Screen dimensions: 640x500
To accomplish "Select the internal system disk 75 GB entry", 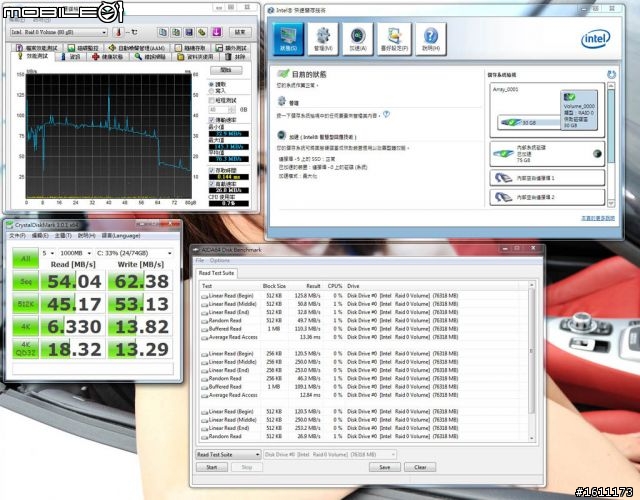I will click(547, 154).
